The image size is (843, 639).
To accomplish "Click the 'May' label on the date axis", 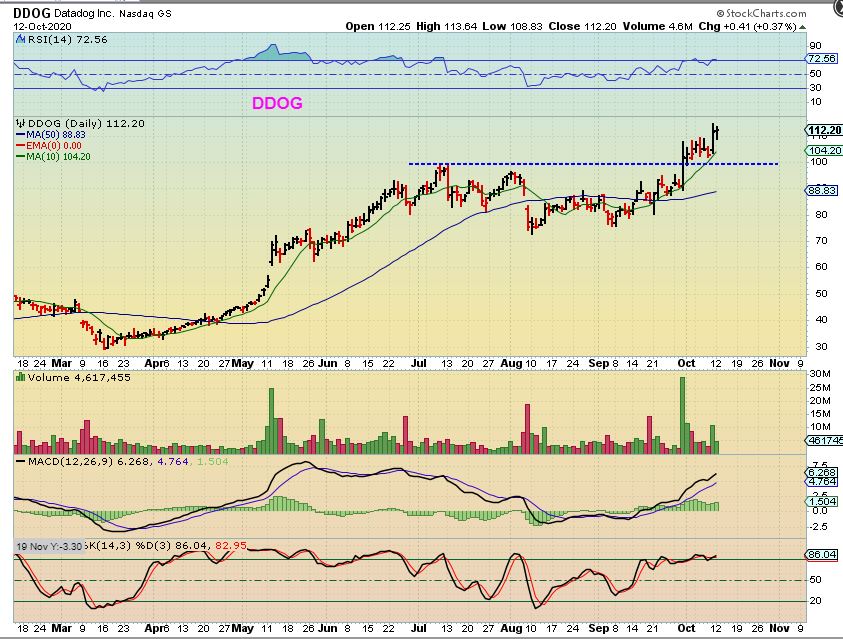I will point(245,361).
